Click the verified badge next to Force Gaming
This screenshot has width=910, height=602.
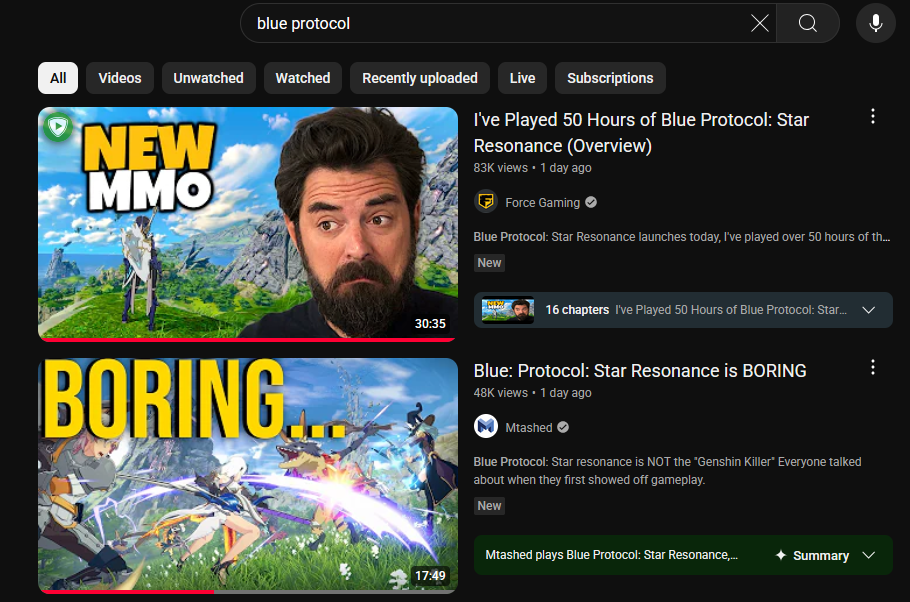[591, 202]
